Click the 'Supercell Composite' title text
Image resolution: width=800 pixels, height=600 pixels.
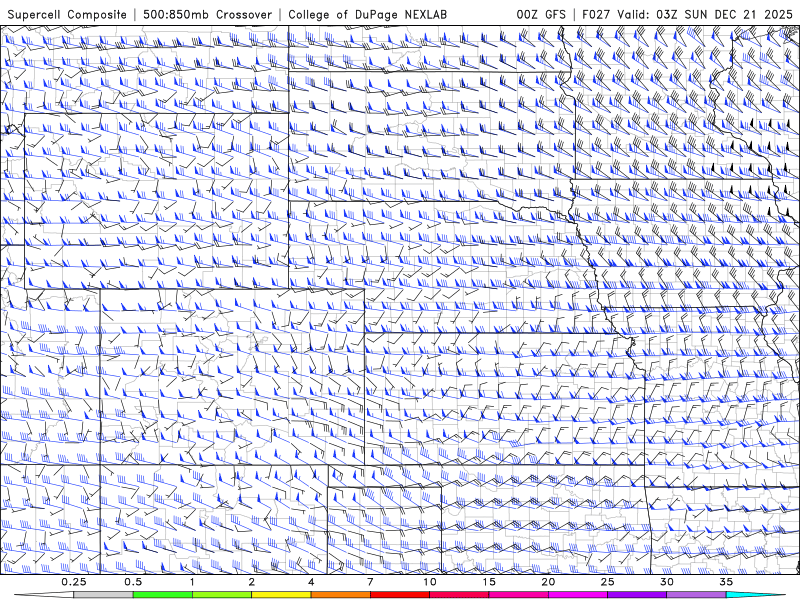click(x=67, y=15)
